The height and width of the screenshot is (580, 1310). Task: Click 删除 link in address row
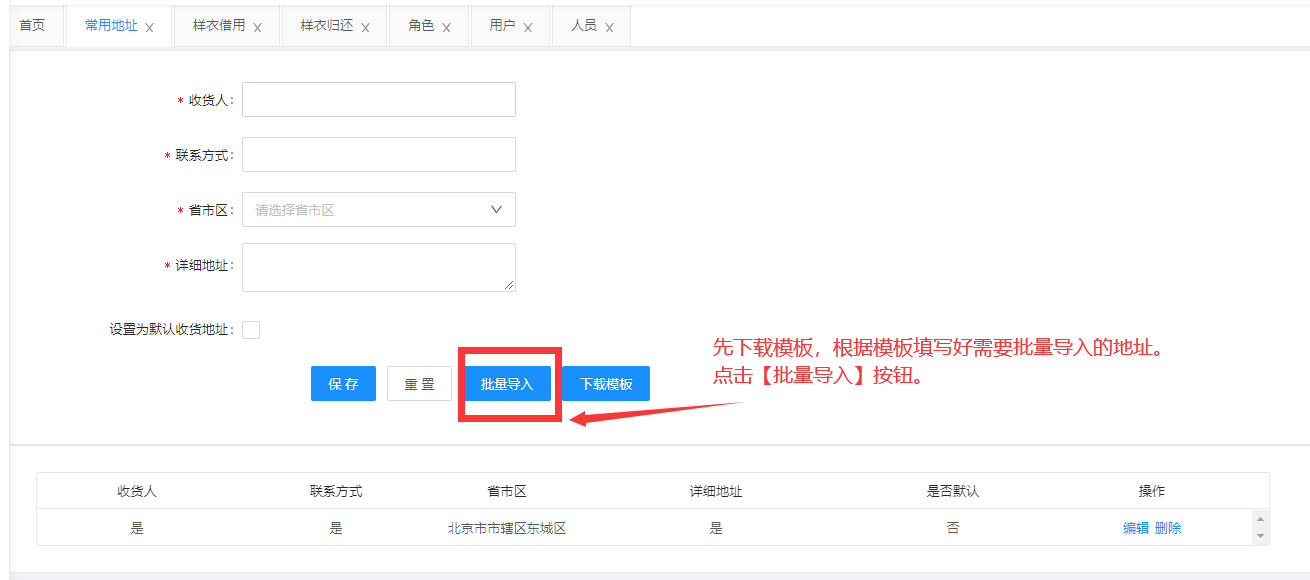(1168, 528)
